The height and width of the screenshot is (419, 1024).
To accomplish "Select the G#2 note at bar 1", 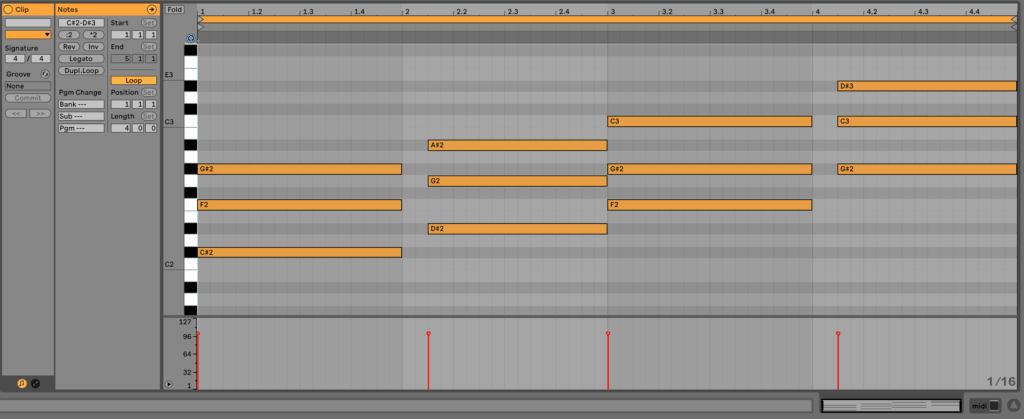I will click(x=299, y=169).
